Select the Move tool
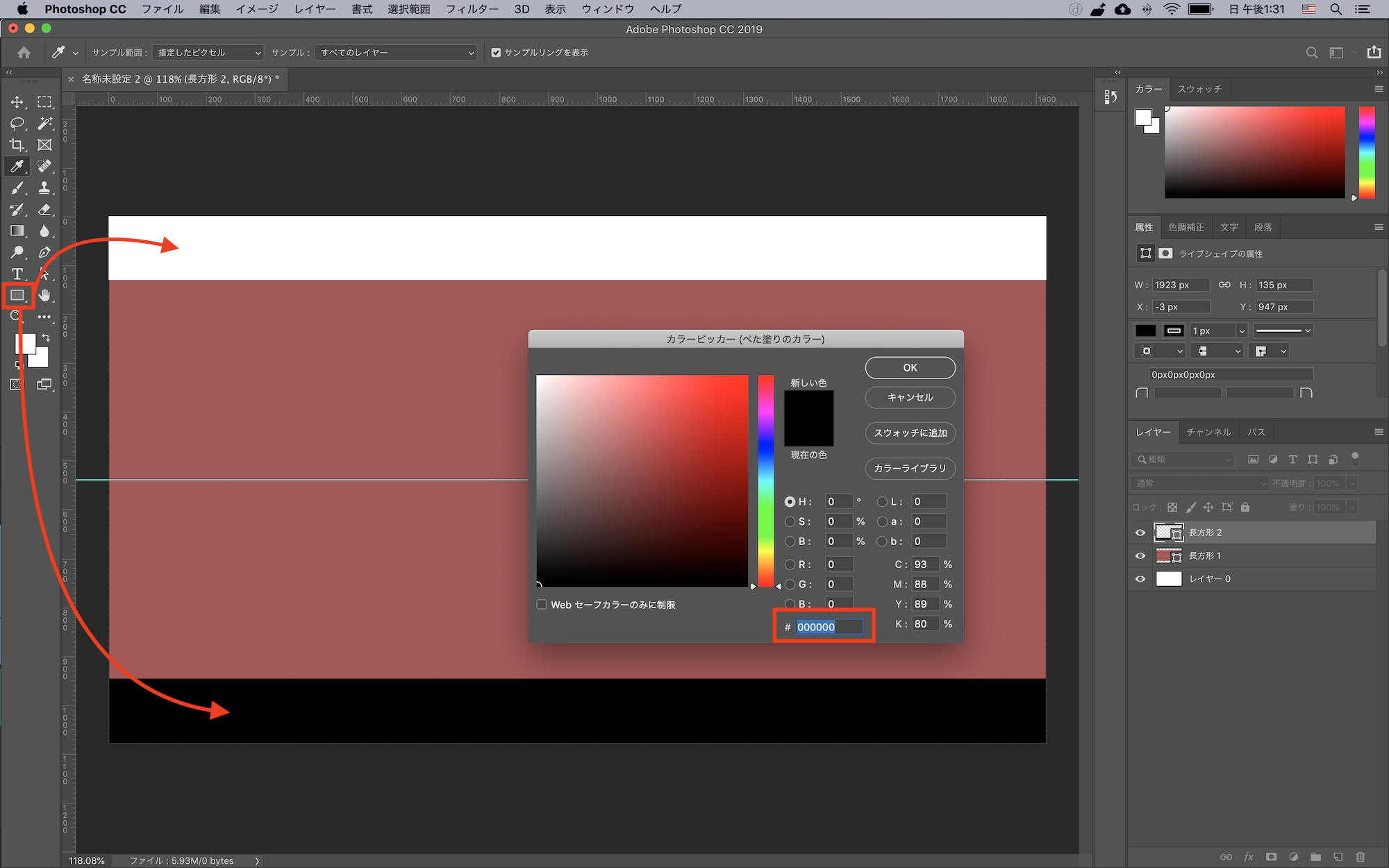1389x868 pixels. [x=17, y=102]
